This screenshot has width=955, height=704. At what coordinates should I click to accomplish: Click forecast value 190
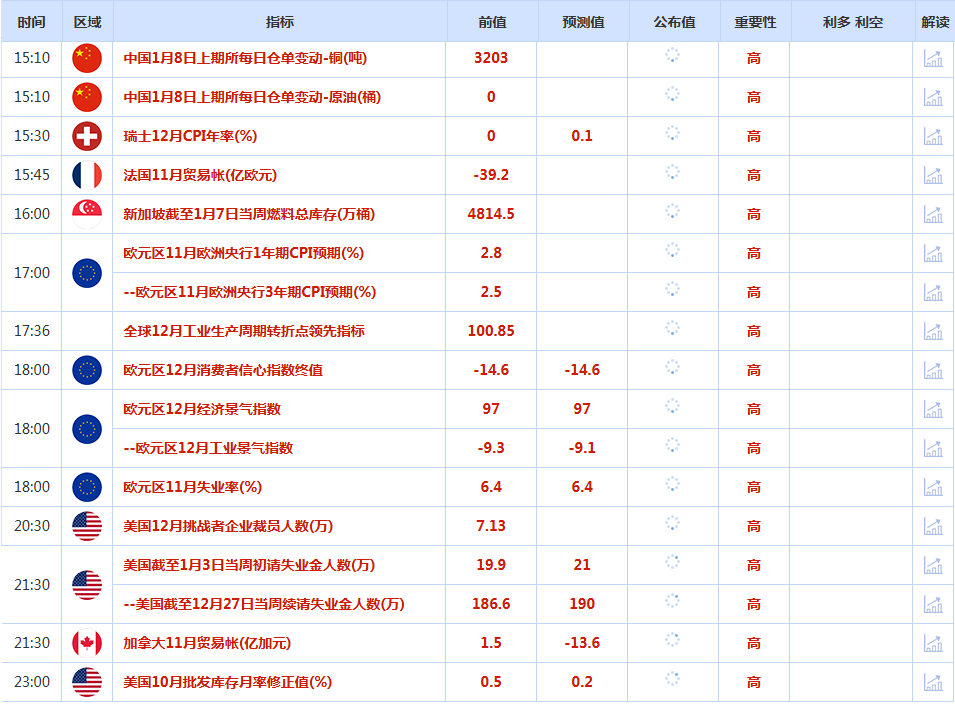pyautogui.click(x=582, y=604)
